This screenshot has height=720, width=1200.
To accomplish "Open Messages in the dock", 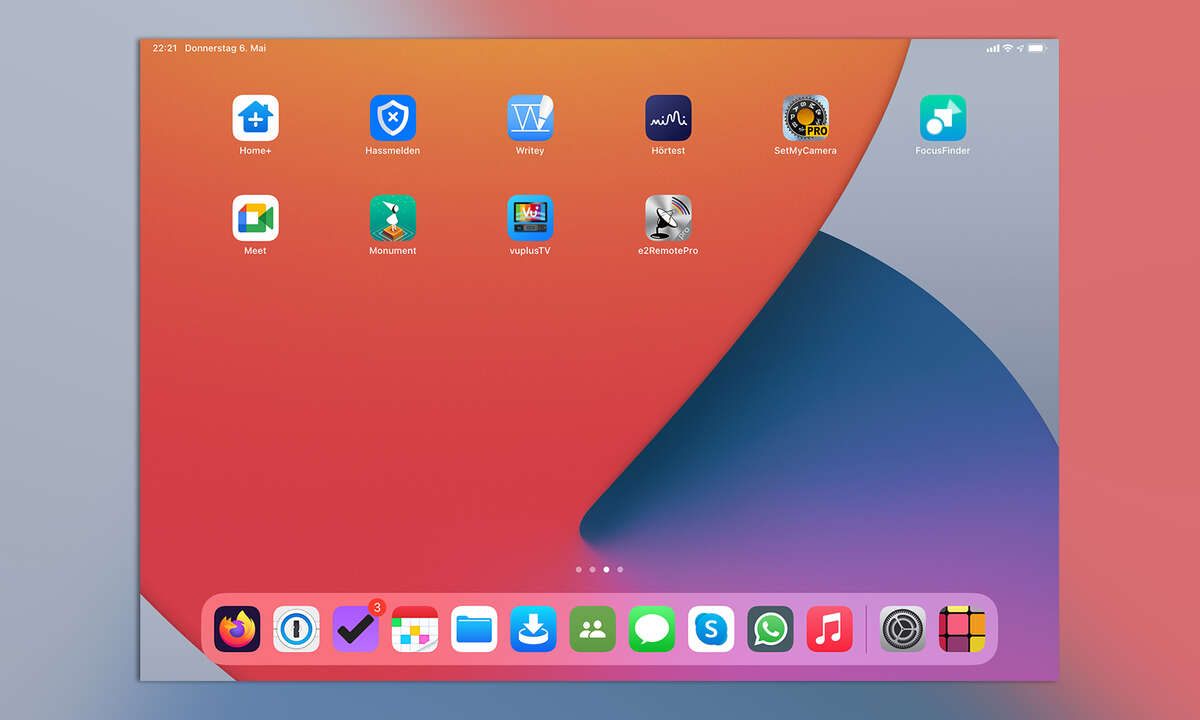I will (x=652, y=629).
